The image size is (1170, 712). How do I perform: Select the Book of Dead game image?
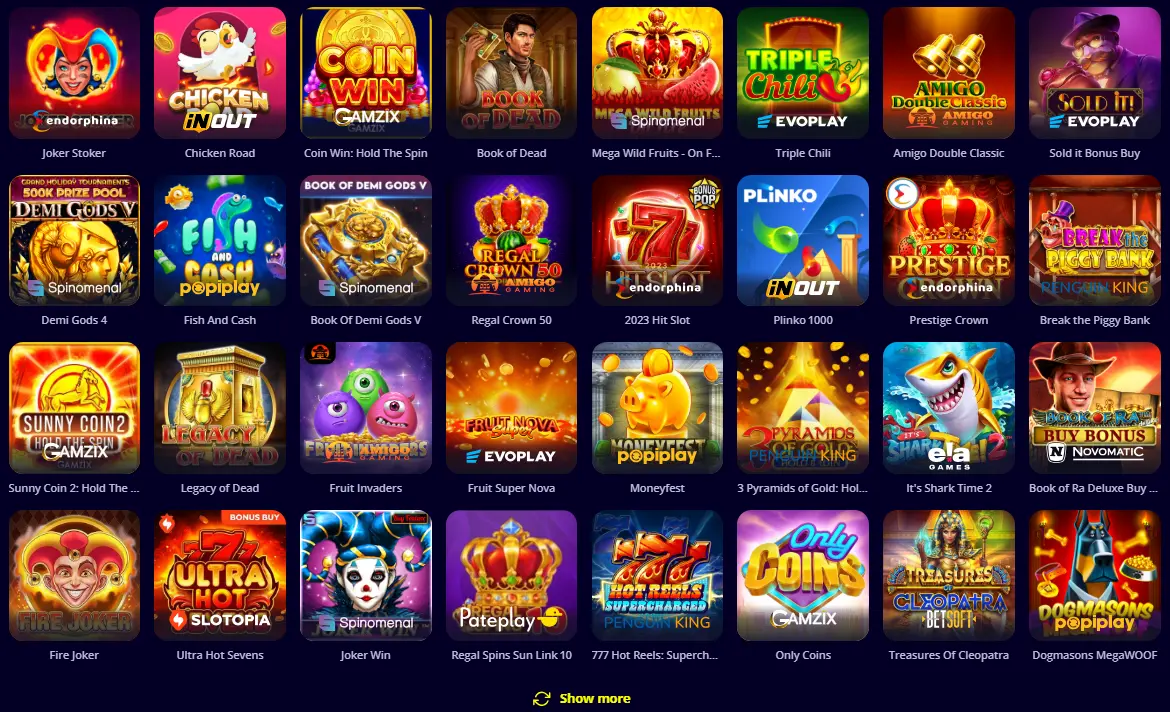click(x=511, y=72)
